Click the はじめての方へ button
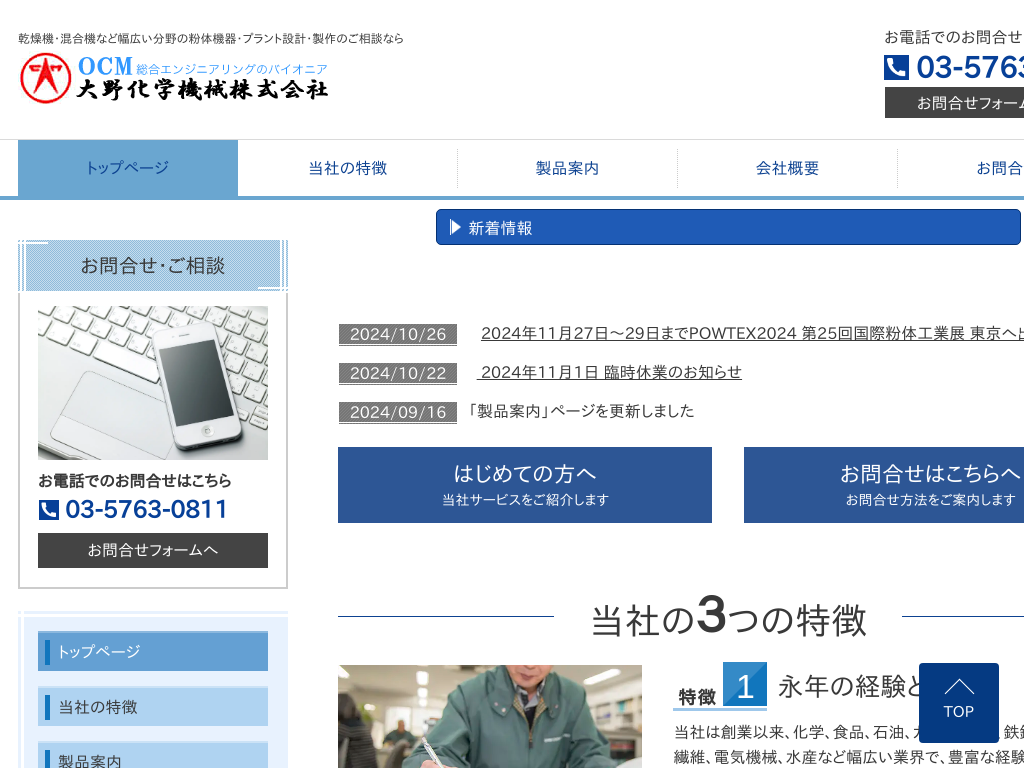The image size is (1024, 768). 525,485
